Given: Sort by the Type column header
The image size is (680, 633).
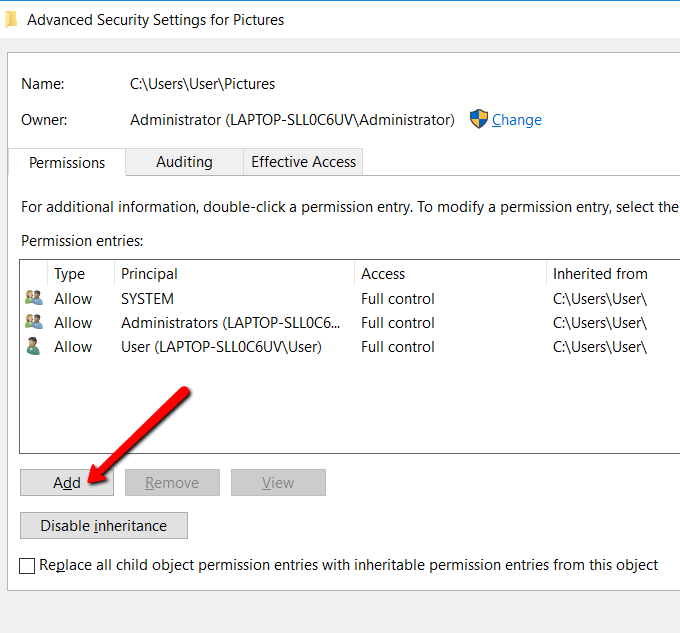Looking at the screenshot, I should click(x=70, y=274).
